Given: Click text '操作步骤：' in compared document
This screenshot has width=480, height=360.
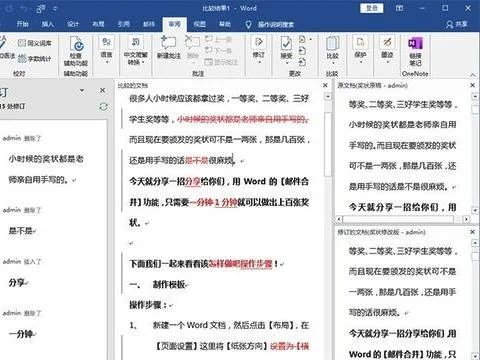Looking at the screenshot, I should pos(148,305).
